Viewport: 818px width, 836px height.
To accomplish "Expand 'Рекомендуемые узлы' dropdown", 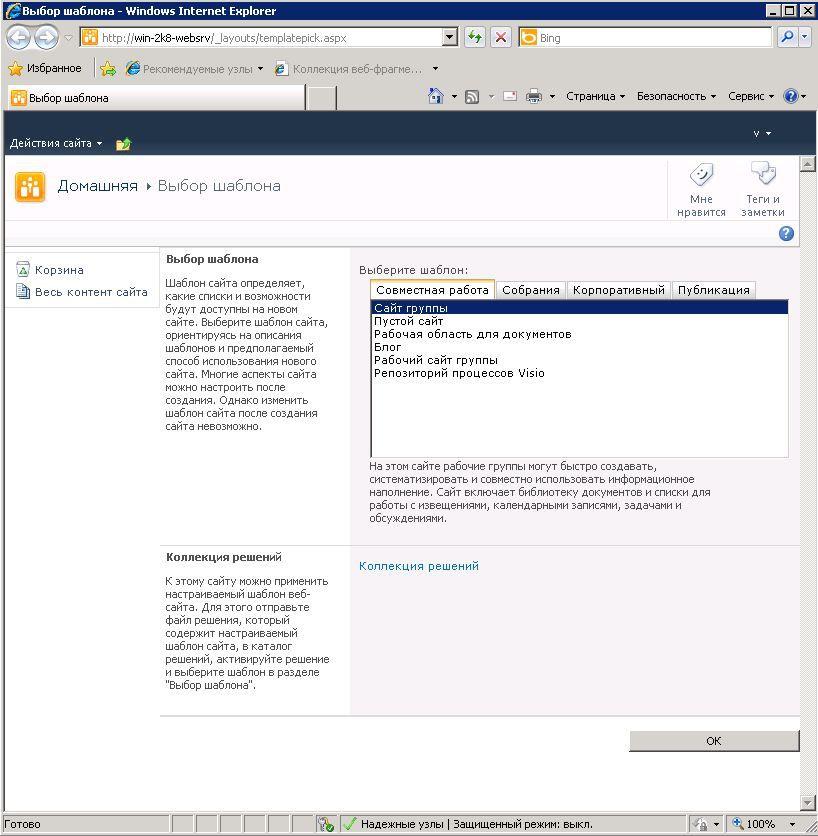I will coord(260,68).
